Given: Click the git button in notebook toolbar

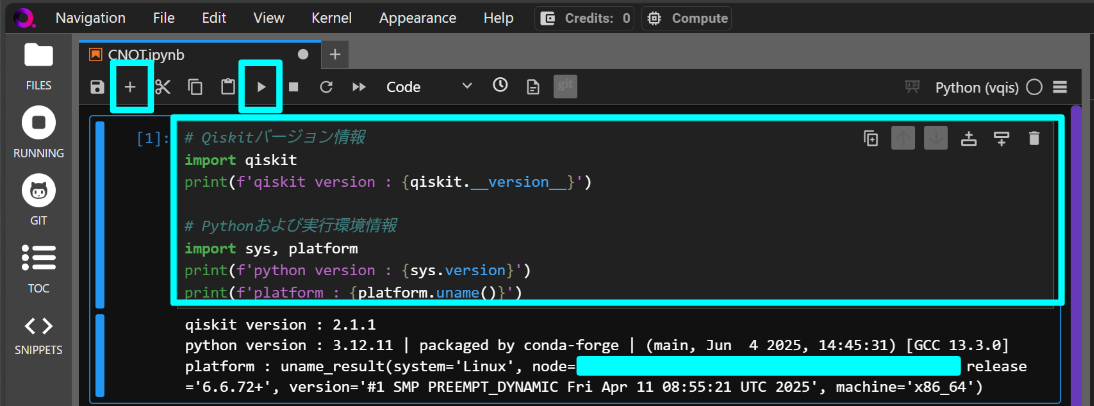Looking at the screenshot, I should coord(565,86).
